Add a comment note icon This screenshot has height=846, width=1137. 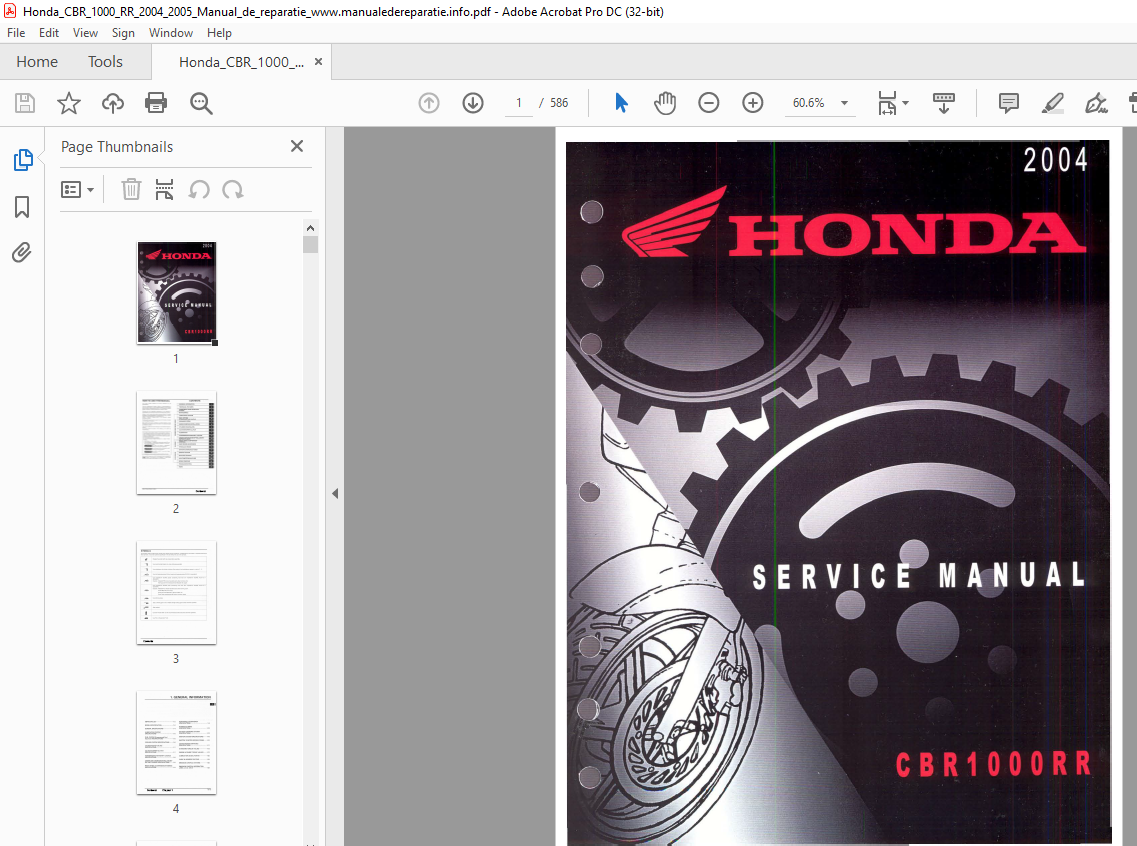tap(1009, 103)
